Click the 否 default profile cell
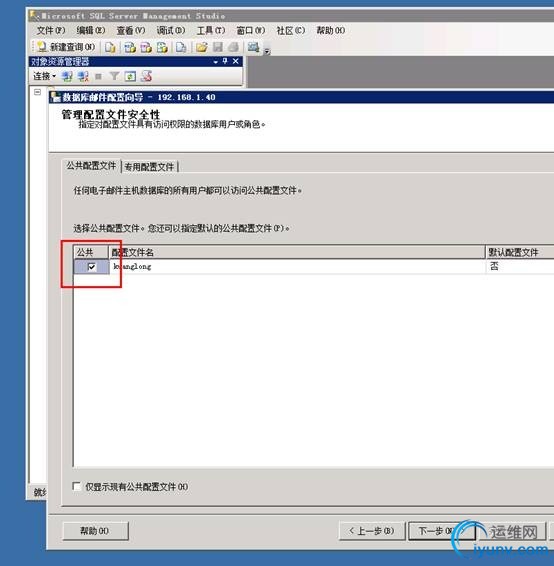This screenshot has height=566, width=554. point(520,267)
